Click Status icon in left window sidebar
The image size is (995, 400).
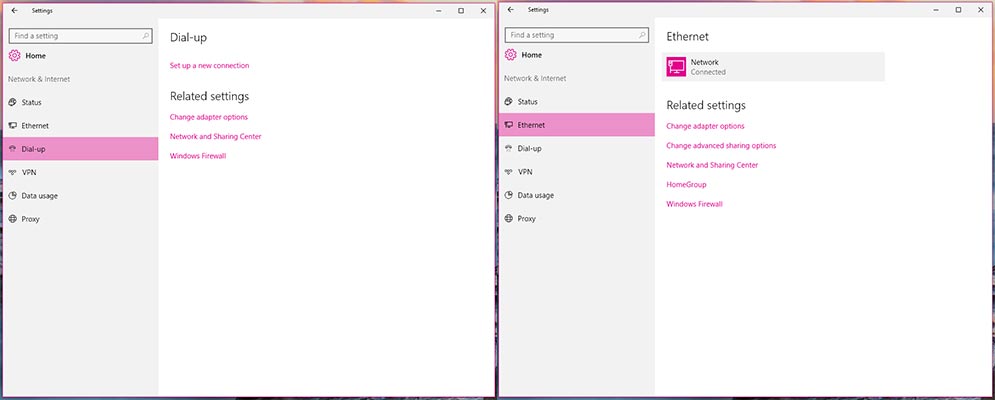point(12,102)
